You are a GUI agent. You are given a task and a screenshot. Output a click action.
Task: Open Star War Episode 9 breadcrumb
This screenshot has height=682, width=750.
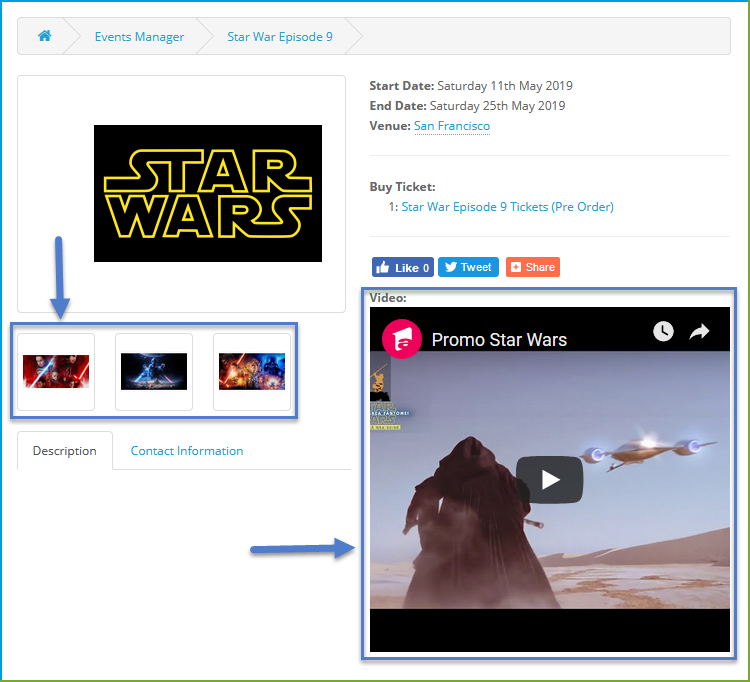pyautogui.click(x=280, y=37)
